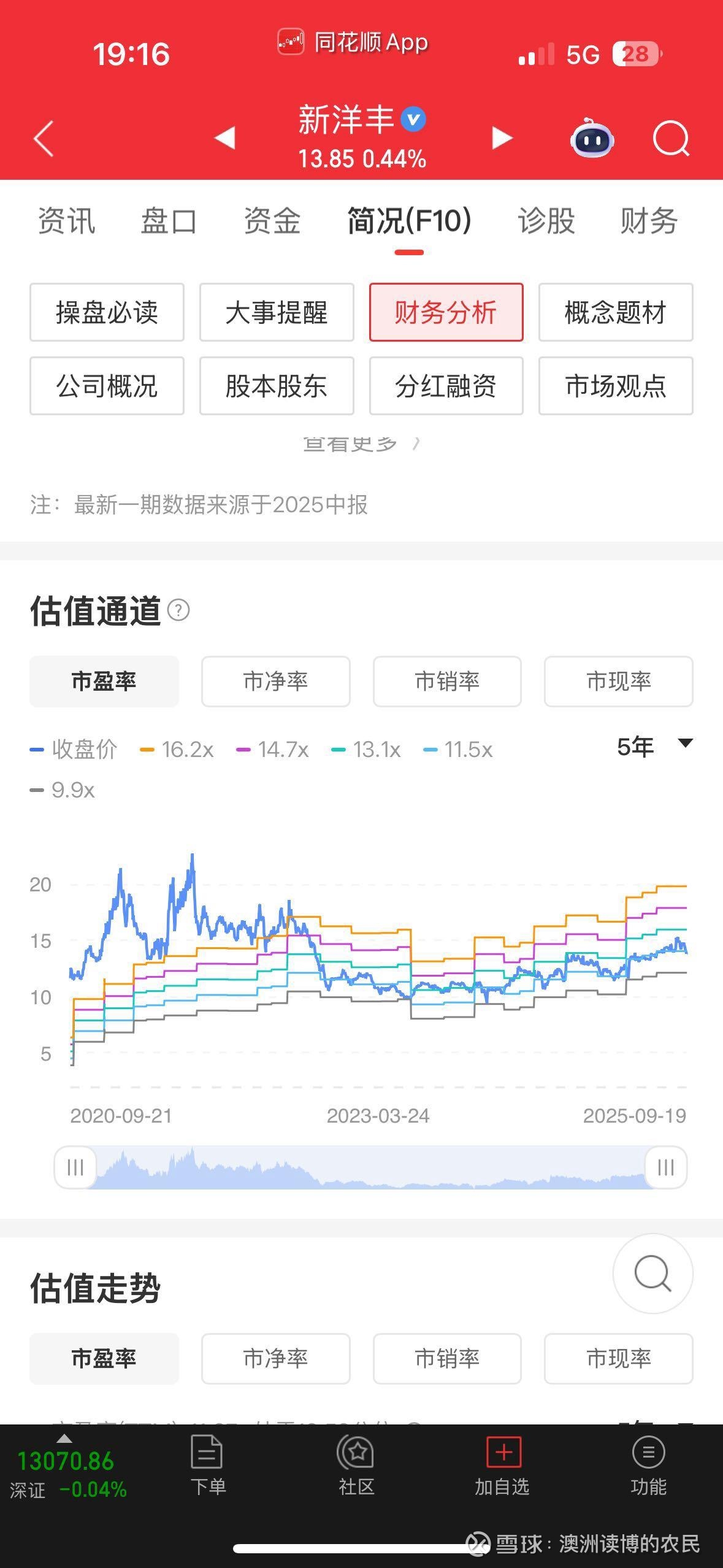This screenshot has height=1568, width=723.
Task: Select 市销率 in 估值通道
Action: [x=447, y=682]
